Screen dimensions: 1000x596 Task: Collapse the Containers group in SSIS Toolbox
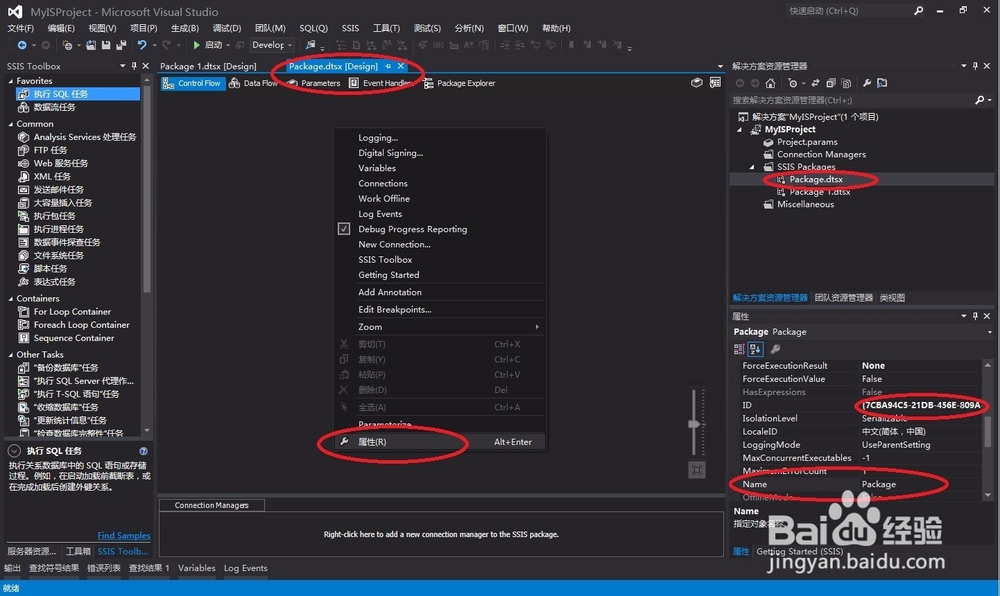11,298
